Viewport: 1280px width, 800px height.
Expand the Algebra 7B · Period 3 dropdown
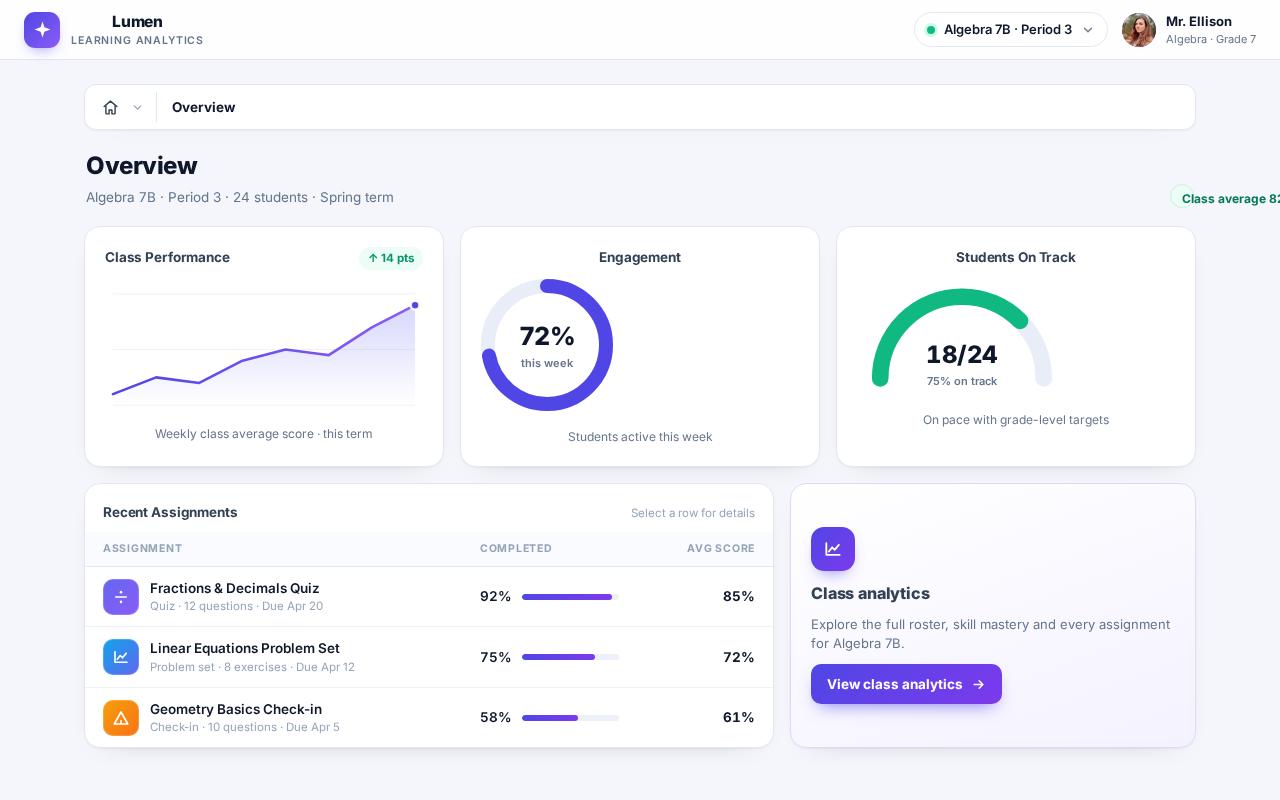tap(1011, 30)
